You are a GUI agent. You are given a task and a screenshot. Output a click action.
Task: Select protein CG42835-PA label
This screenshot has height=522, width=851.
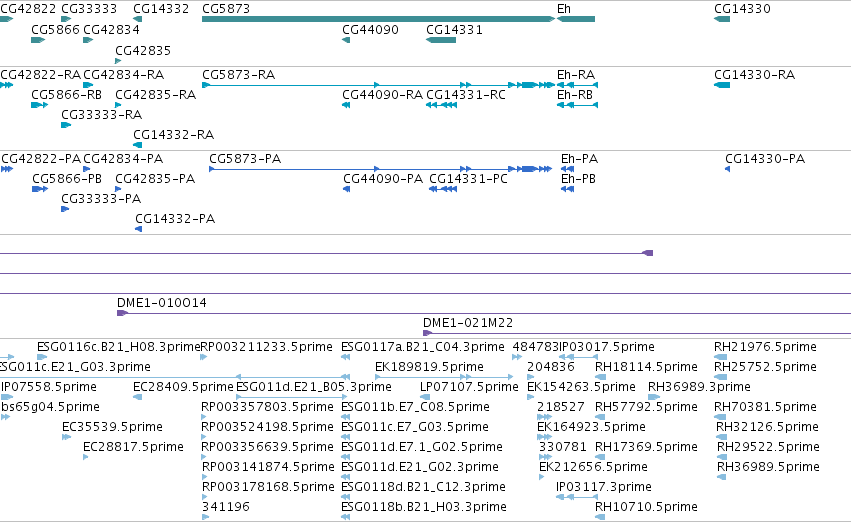tap(155, 179)
